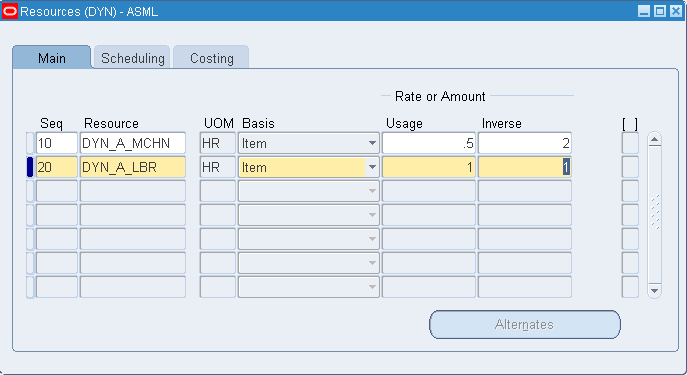Close the Resources (DYN) window

(676, 11)
